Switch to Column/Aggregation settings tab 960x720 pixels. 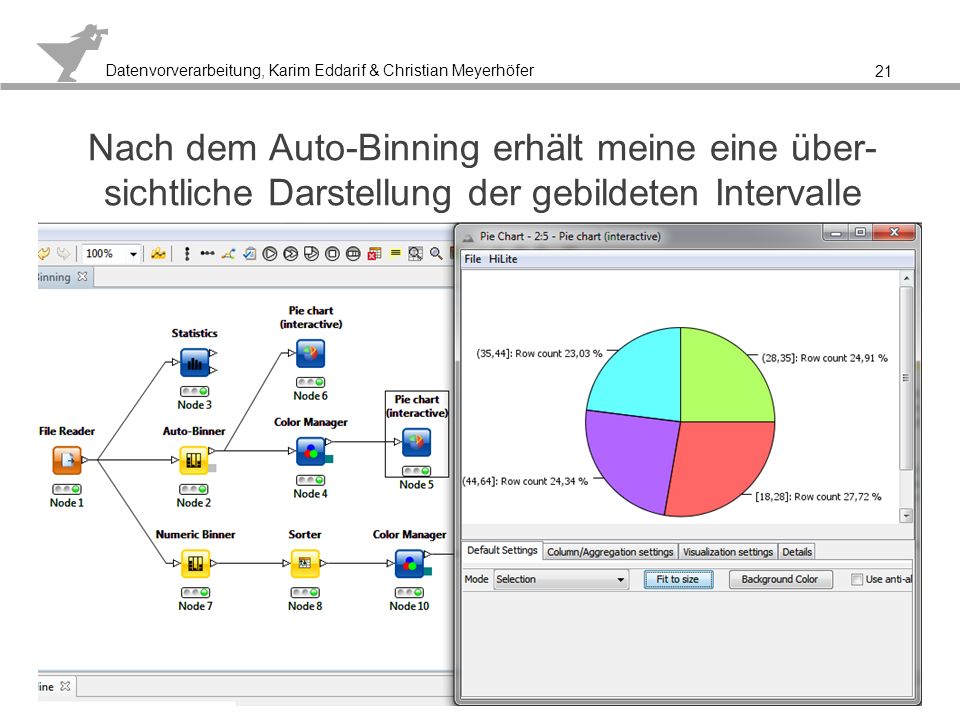[x=610, y=552]
